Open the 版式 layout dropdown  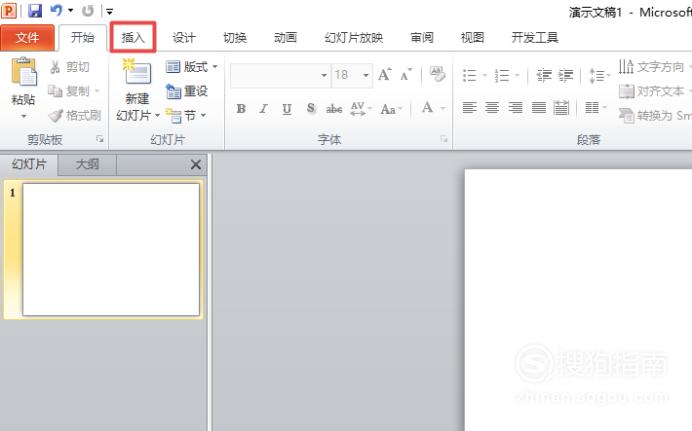192,67
